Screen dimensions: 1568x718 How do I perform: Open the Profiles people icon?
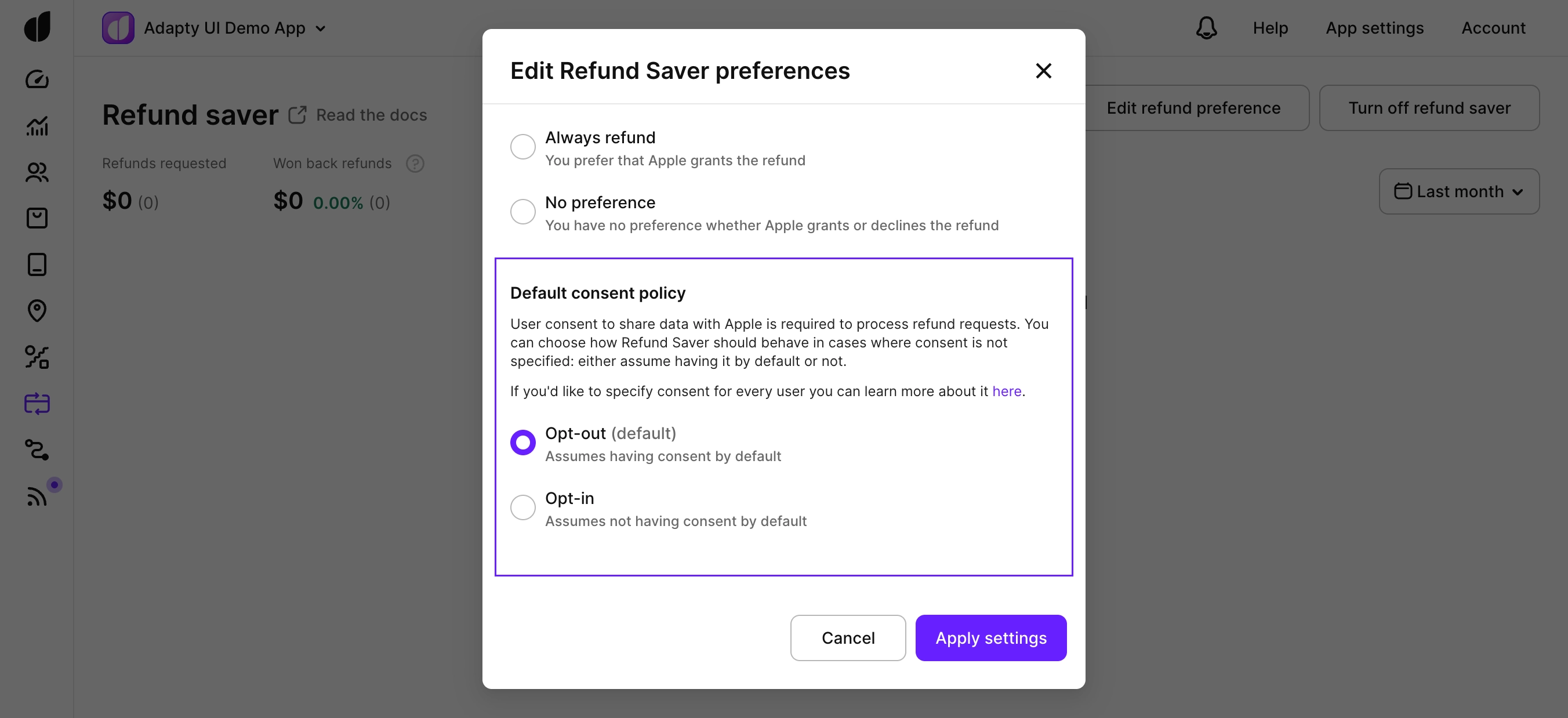click(37, 173)
